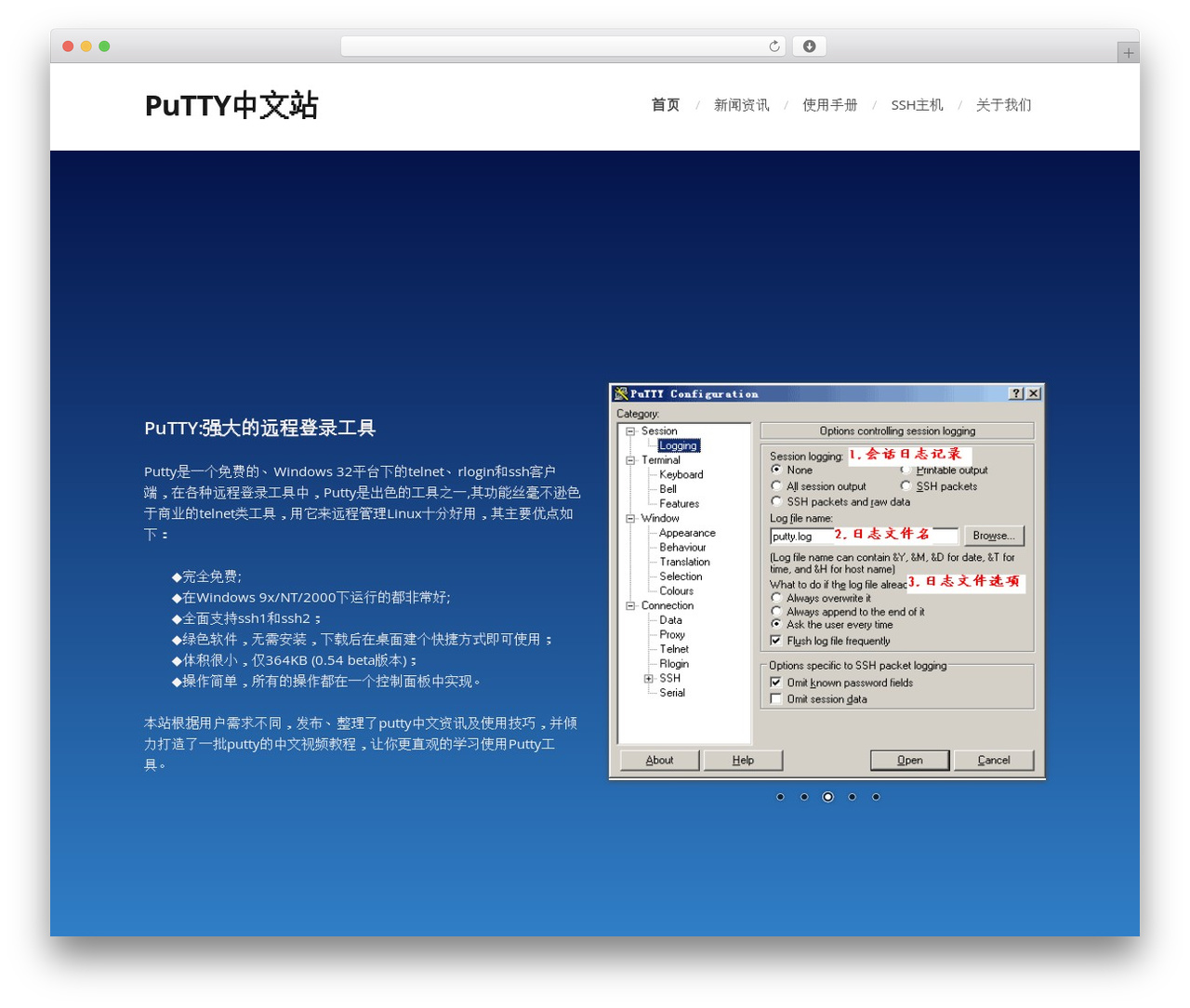This screenshot has height=1008, width=1190.
Task: Toggle Omit known password fields checkbox
Action: [776, 683]
